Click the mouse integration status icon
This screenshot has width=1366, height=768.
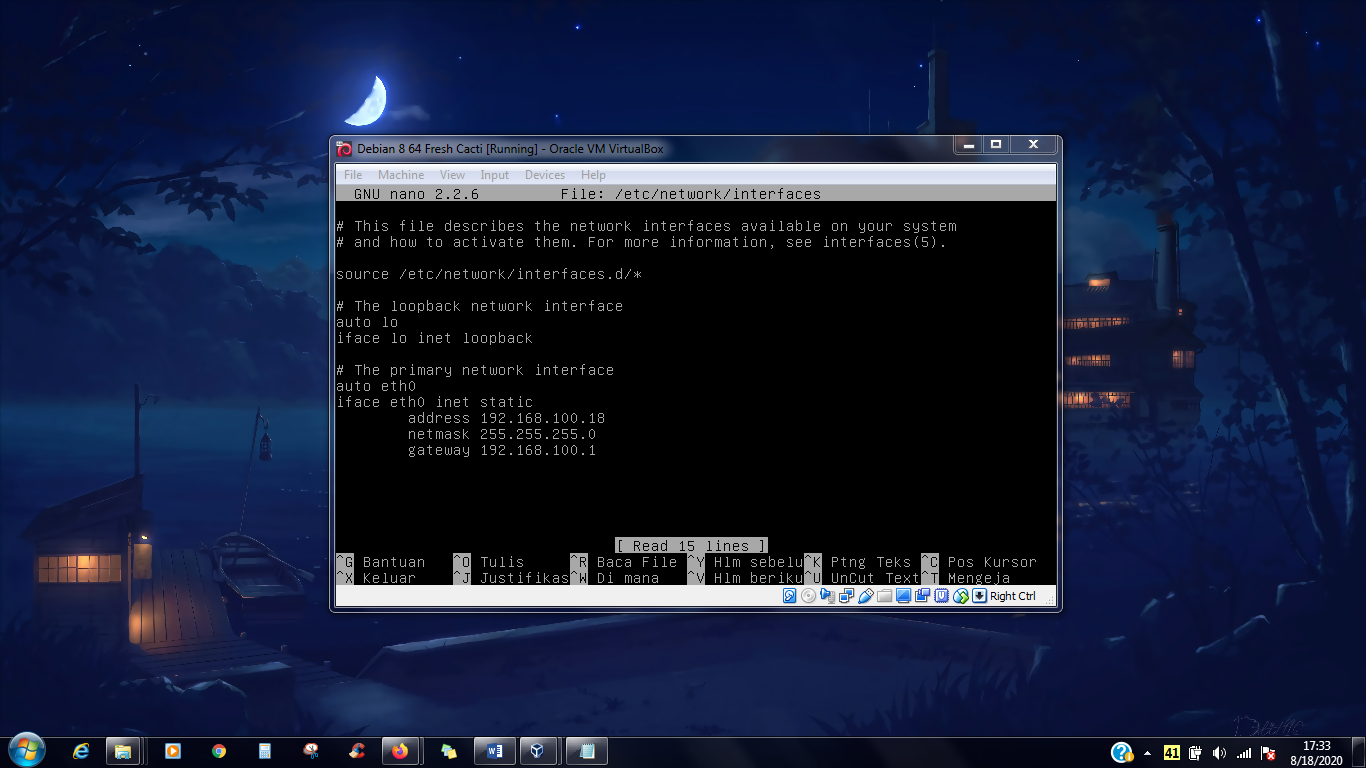coord(961,596)
